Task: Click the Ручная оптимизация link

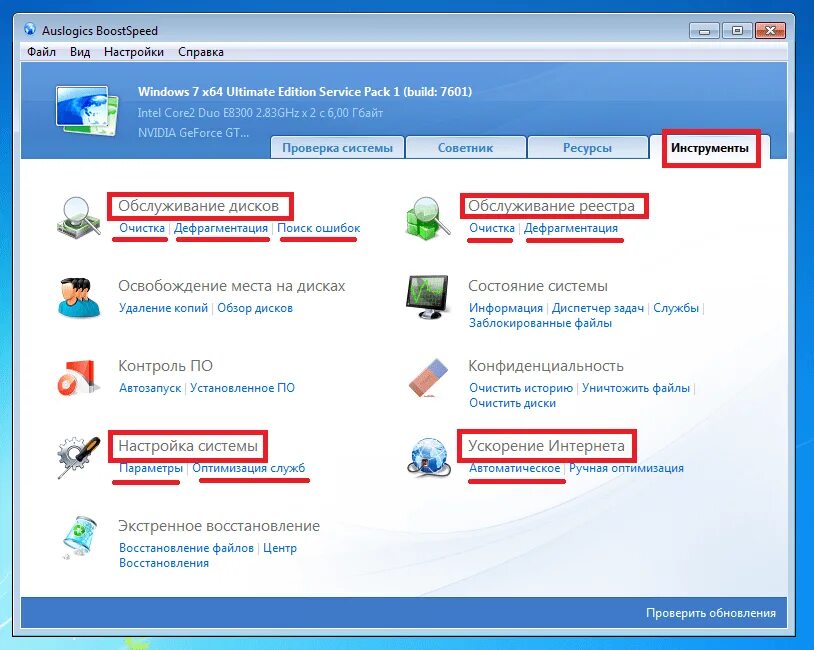Action: (626, 468)
